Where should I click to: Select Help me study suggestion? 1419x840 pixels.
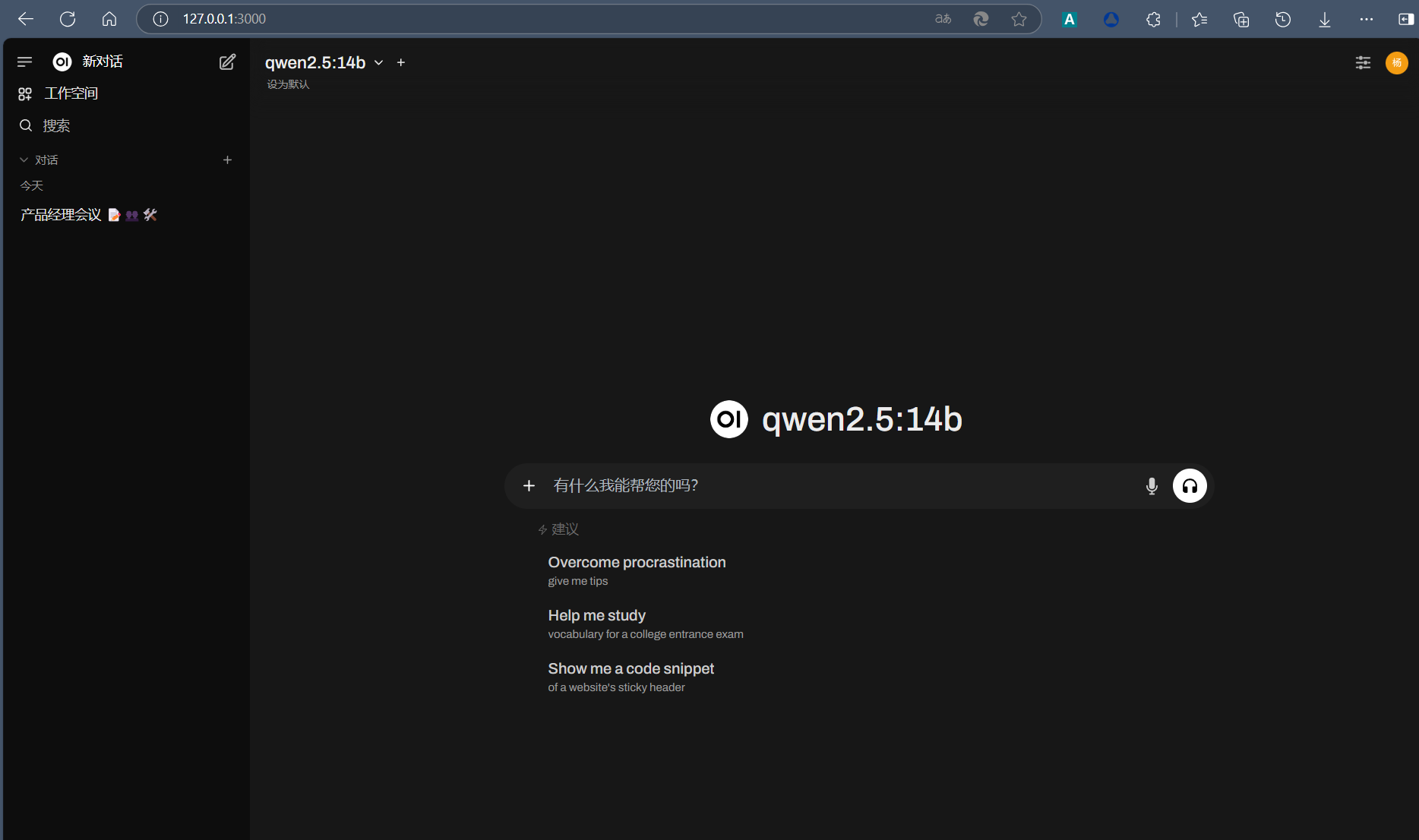pyautogui.click(x=646, y=624)
